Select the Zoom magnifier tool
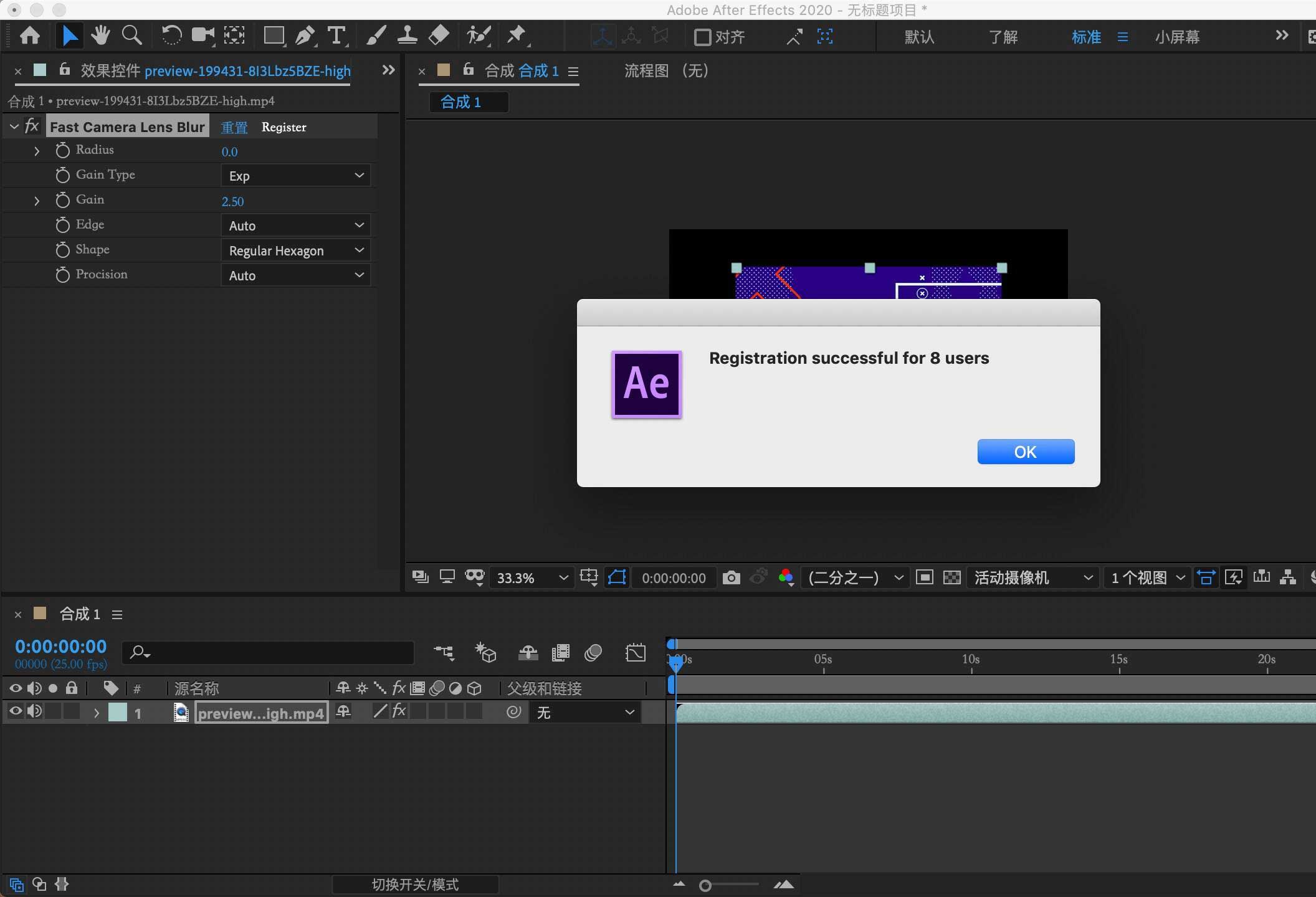1316x897 pixels. click(x=131, y=36)
